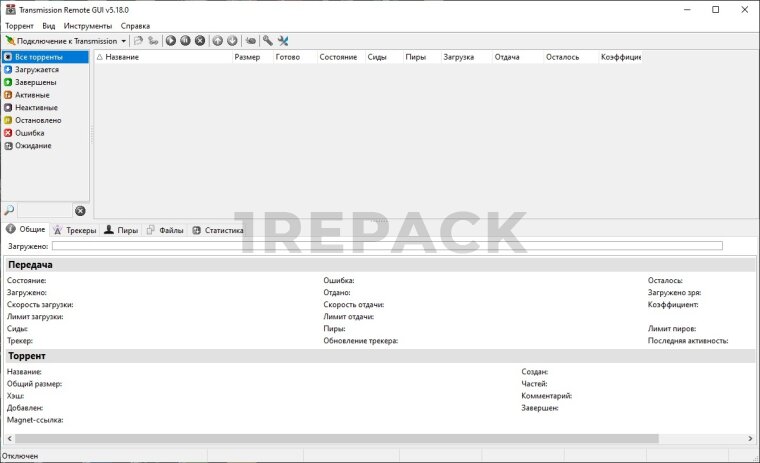Select the Загружается filter

coord(36,70)
